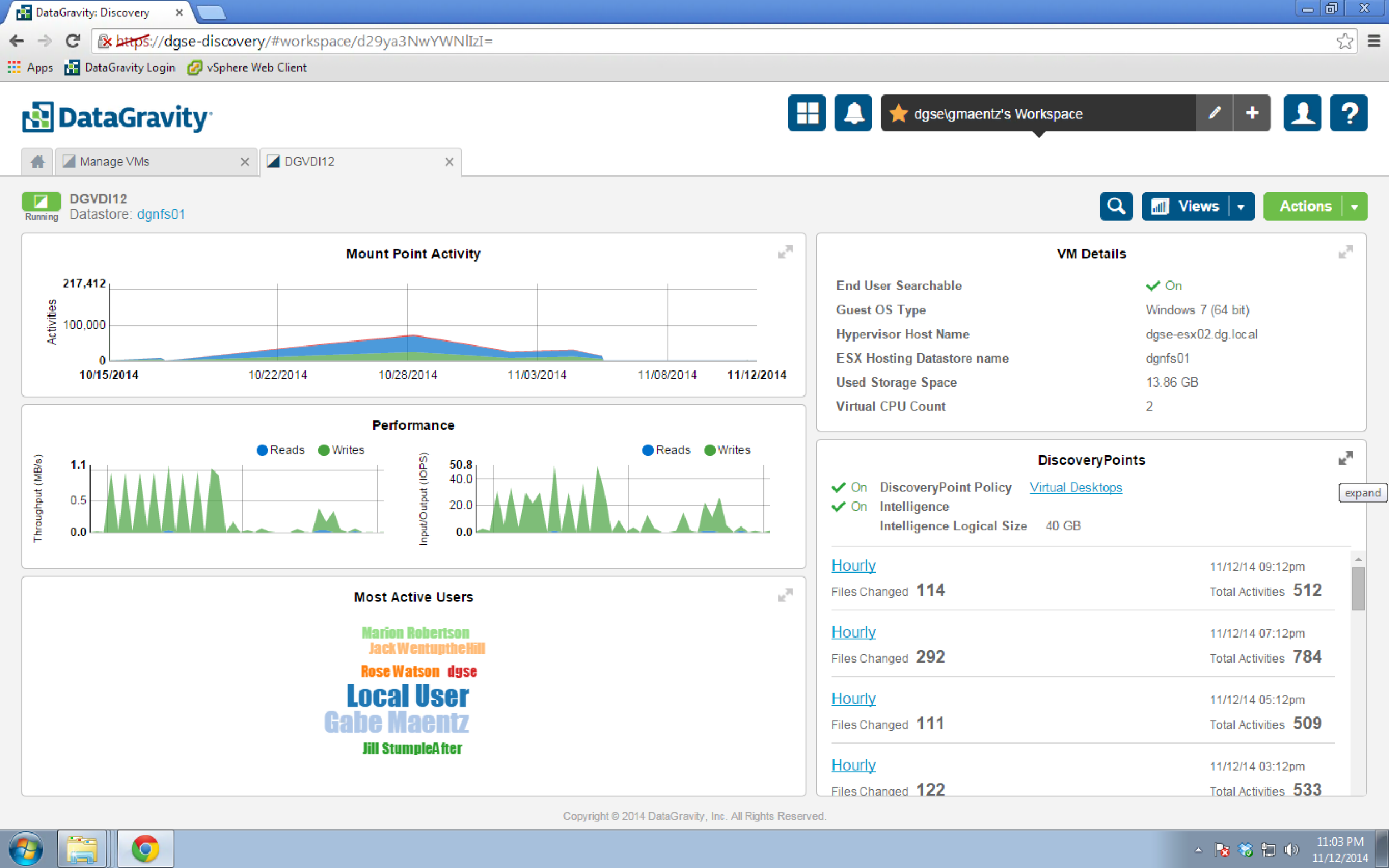
Task: Select Jill StumpleAfter in users cloud
Action: tap(412, 749)
